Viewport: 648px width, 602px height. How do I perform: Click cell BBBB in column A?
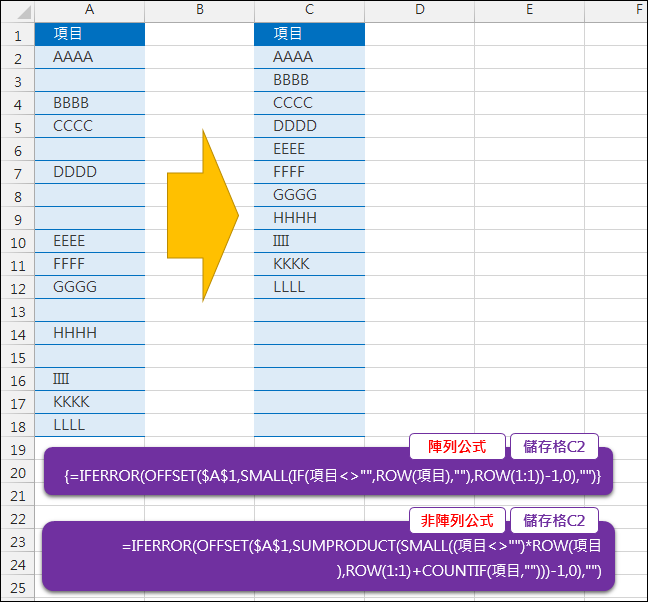coord(90,103)
